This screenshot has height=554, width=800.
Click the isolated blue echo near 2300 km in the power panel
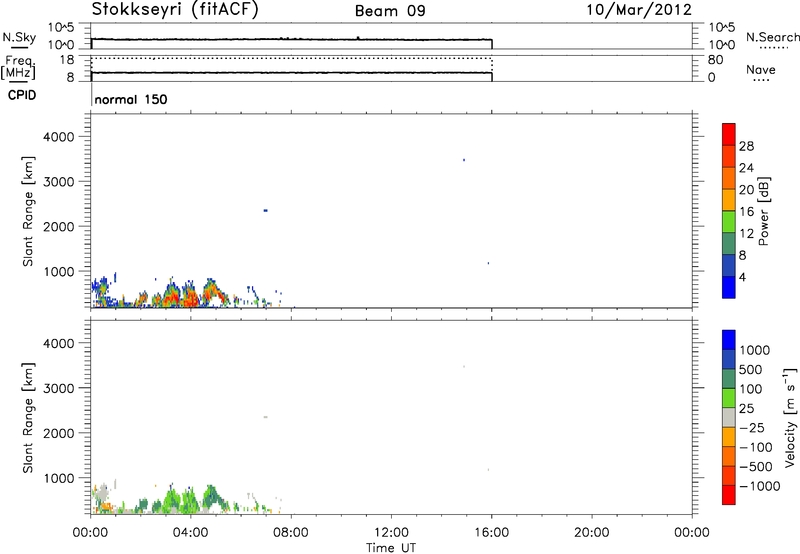coord(265,210)
